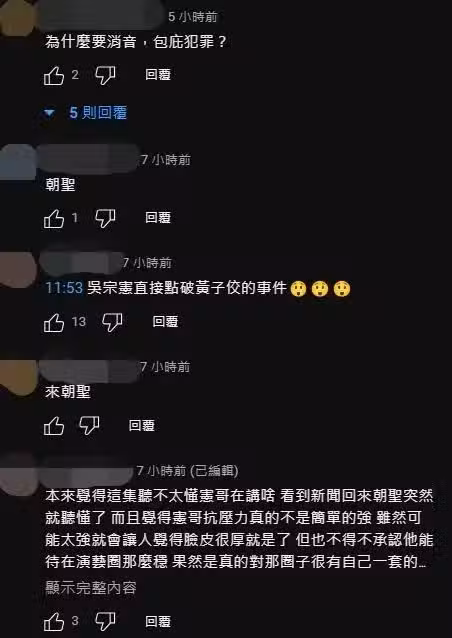Reply to the 吳宗憲直接點破 comment

click(x=165, y=321)
